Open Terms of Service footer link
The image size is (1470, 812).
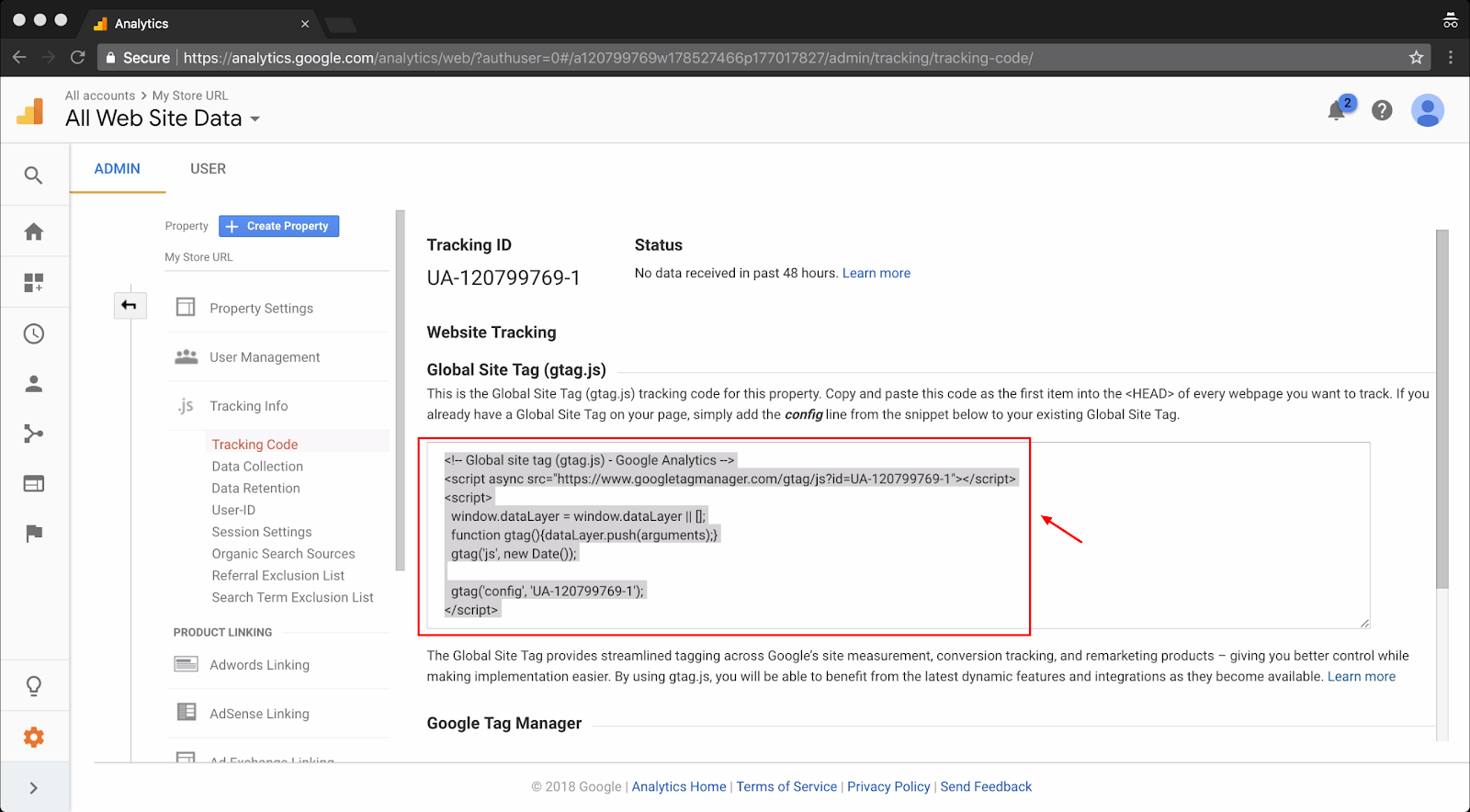[x=786, y=786]
